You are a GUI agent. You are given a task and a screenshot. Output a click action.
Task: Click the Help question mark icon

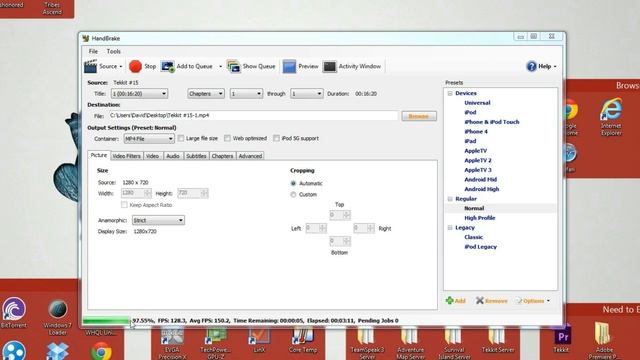(x=531, y=66)
